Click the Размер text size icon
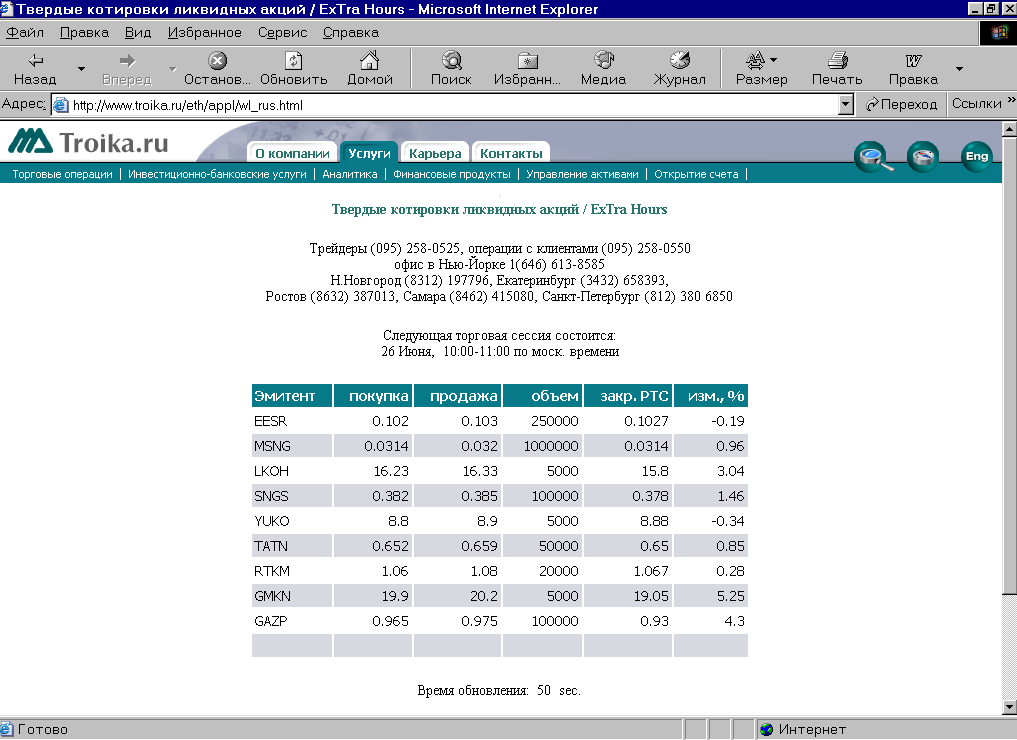 point(755,60)
